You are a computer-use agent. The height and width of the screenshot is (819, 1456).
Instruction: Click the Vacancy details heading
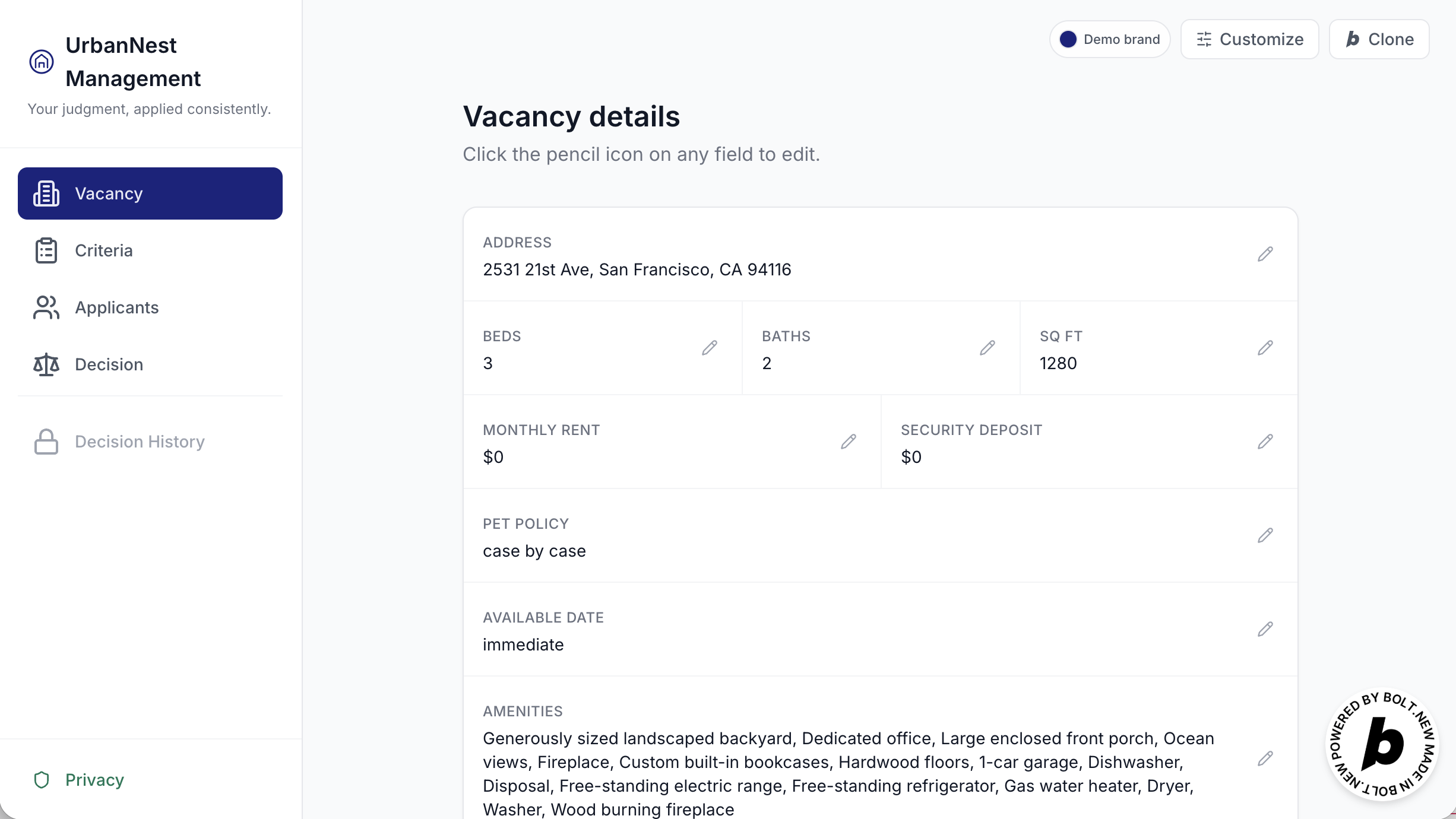pyautogui.click(x=571, y=116)
